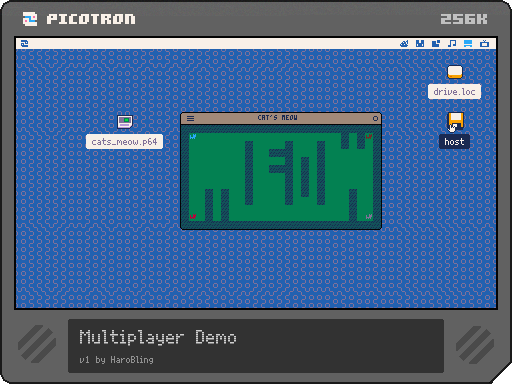Switch to the desktop workspace icon
This screenshot has height=384, width=512.
tap(468, 44)
